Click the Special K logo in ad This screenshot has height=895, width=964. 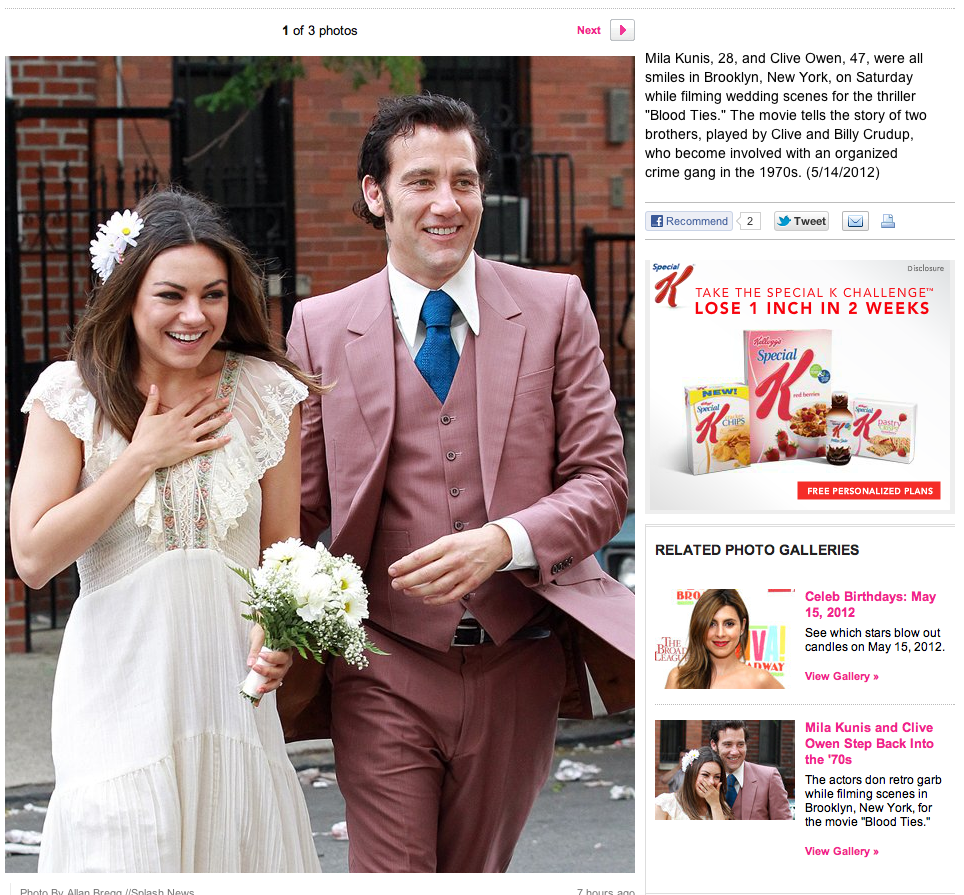coord(667,284)
